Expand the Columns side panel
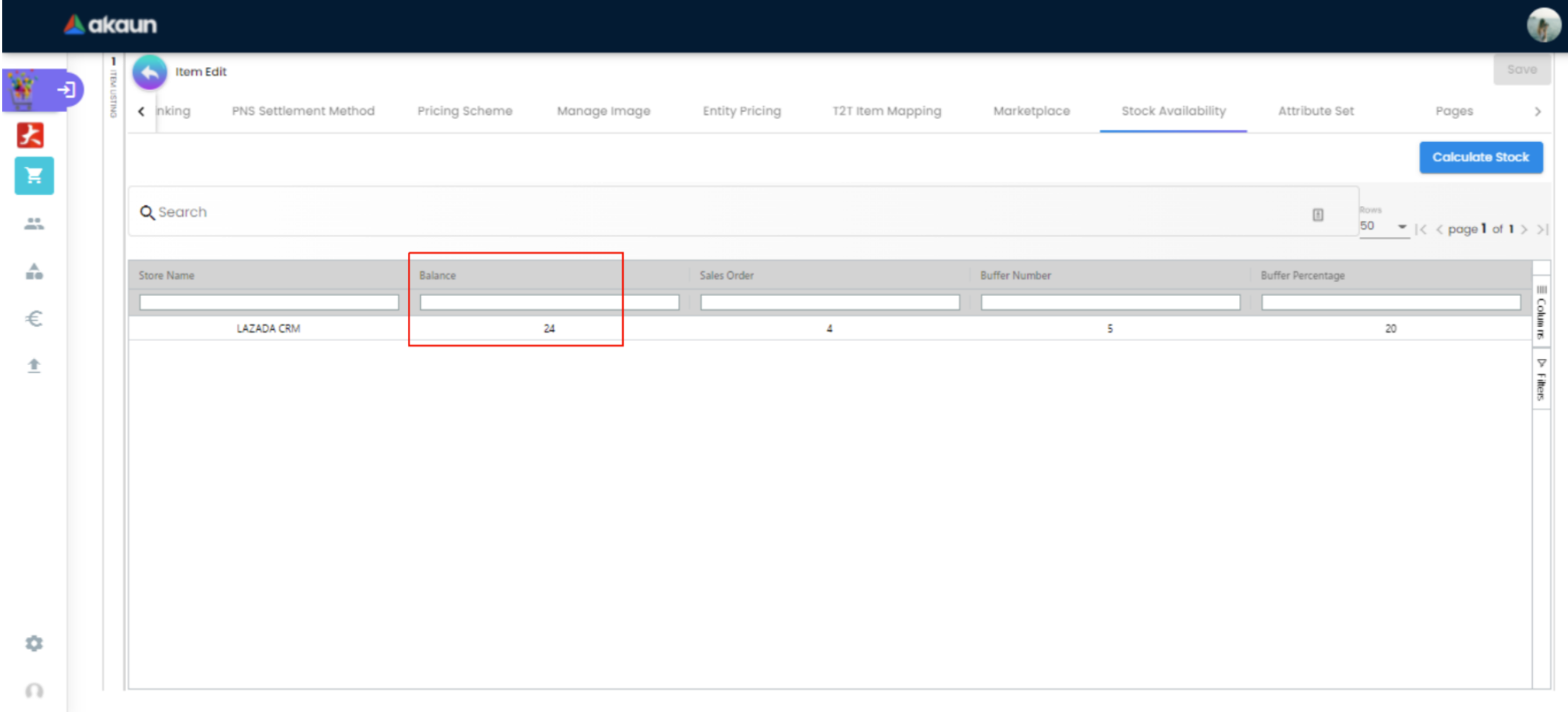This screenshot has width=1568, height=712. (1541, 312)
